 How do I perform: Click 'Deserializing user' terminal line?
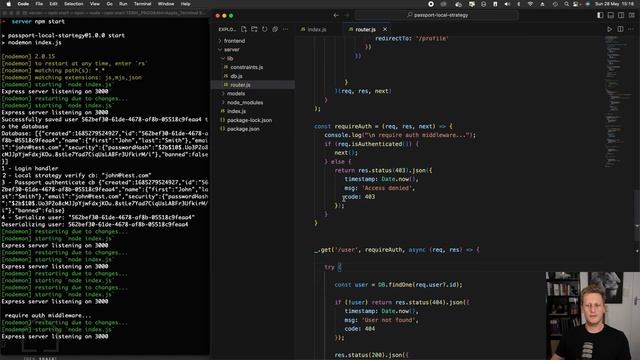[95, 224]
